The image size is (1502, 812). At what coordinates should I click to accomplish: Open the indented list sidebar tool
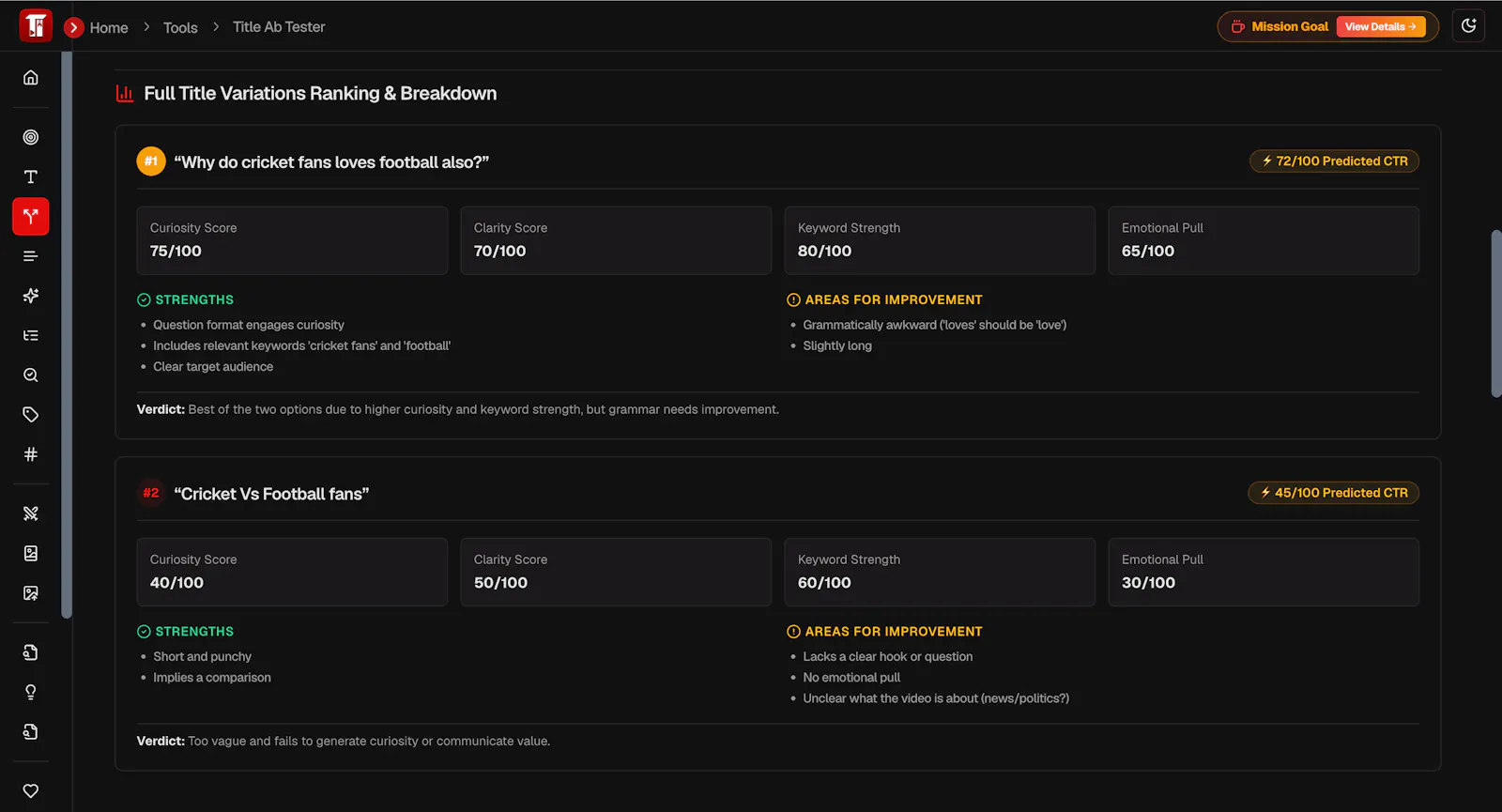(31, 335)
